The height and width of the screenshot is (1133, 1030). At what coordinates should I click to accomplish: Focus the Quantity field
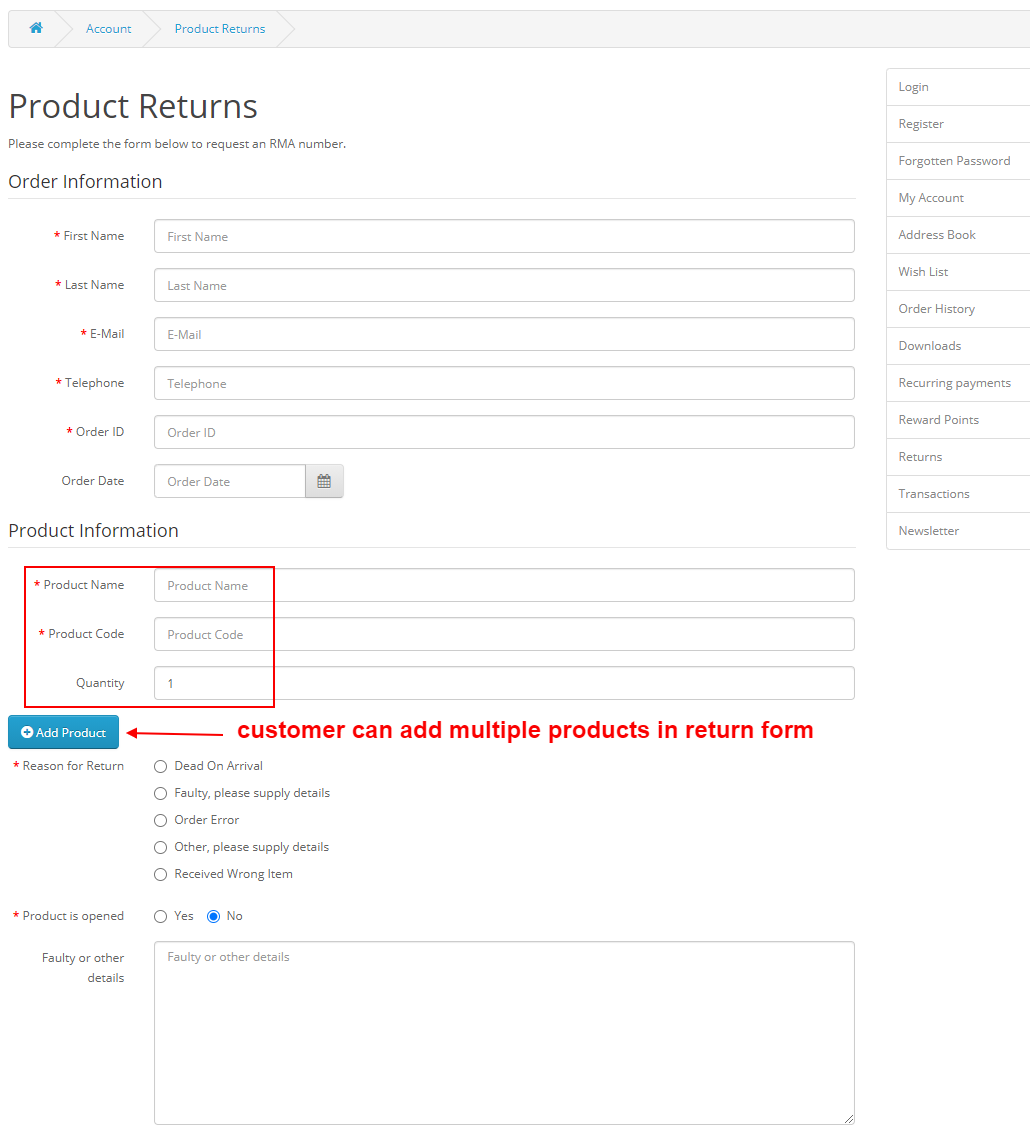click(503, 683)
